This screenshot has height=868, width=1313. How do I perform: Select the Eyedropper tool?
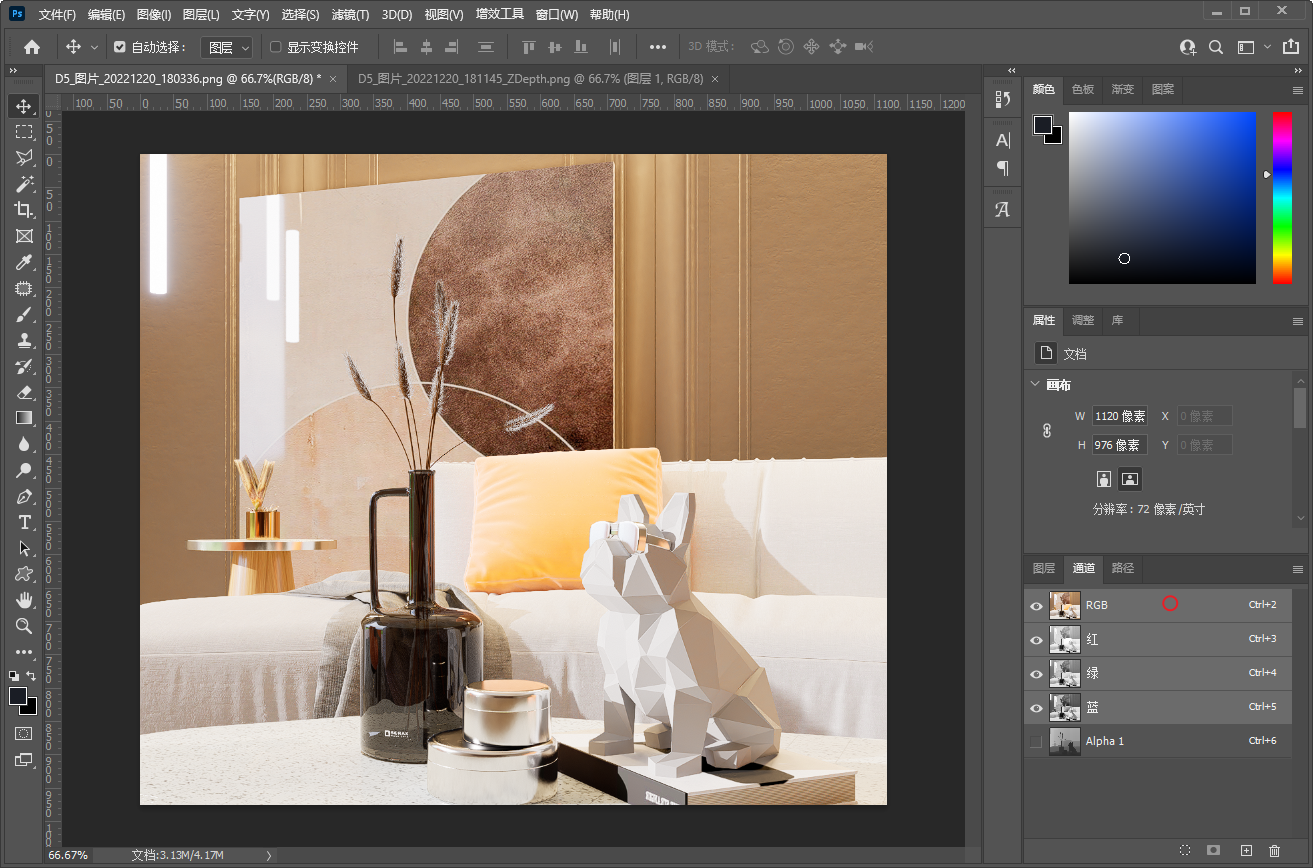click(24, 262)
